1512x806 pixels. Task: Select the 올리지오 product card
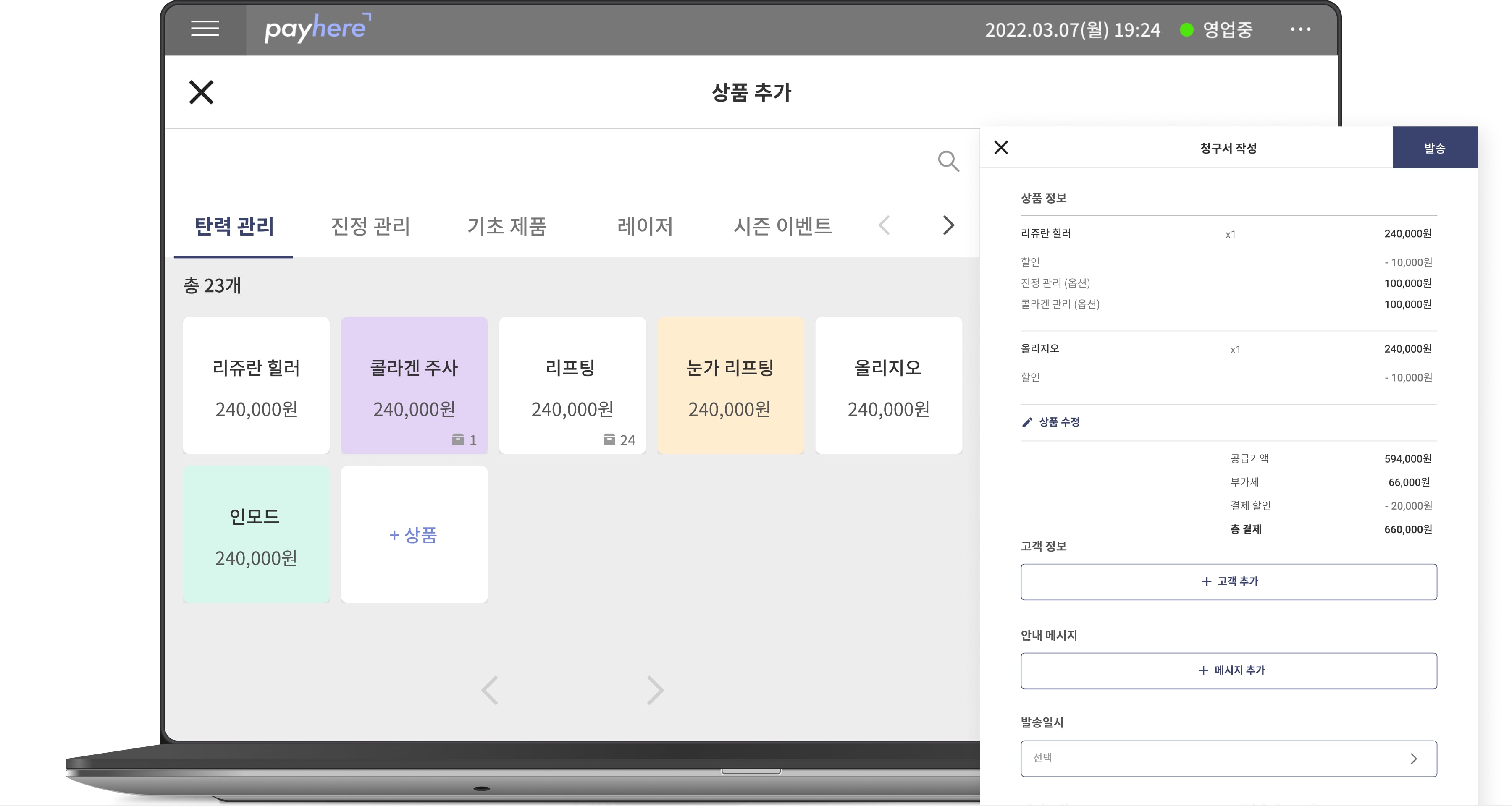pyautogui.click(x=889, y=385)
